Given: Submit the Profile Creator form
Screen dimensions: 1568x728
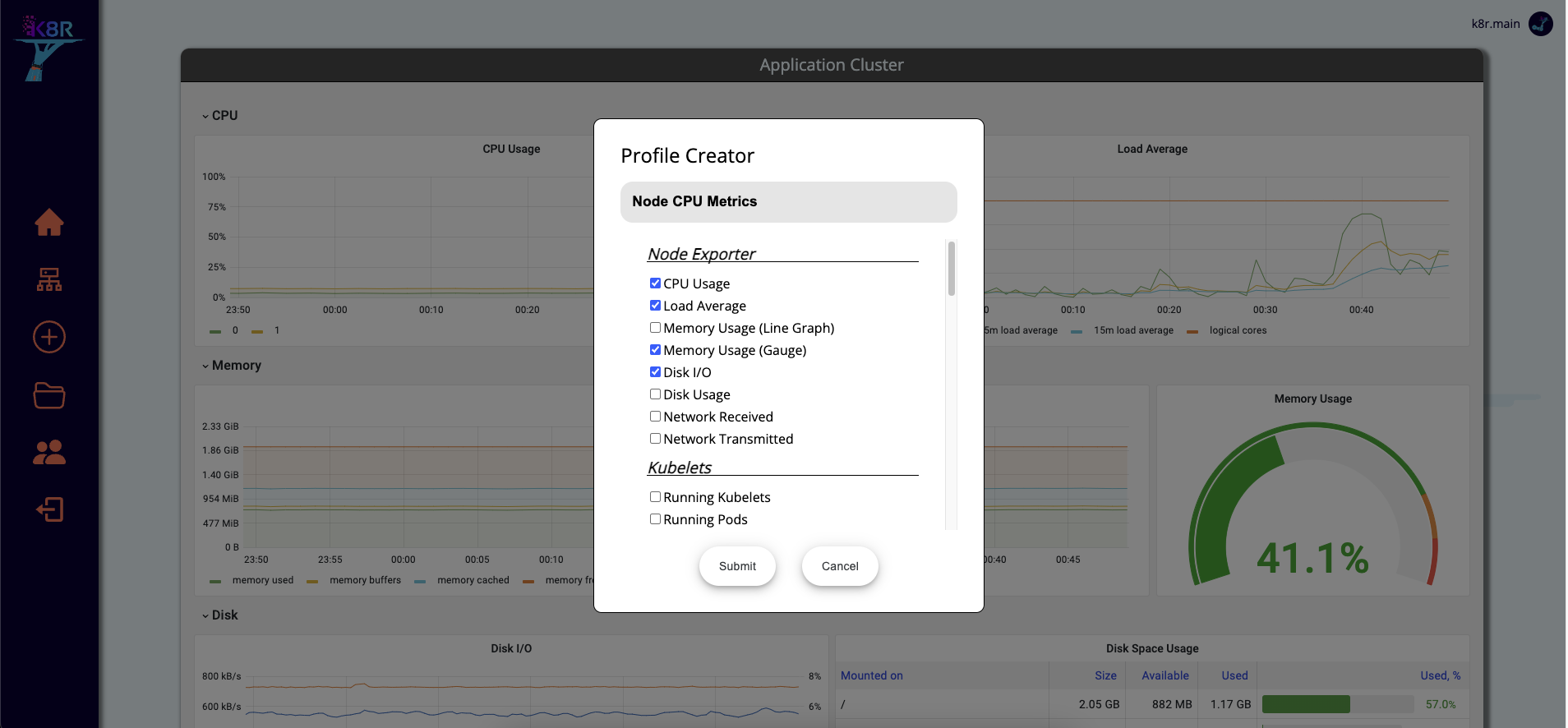Looking at the screenshot, I should pyautogui.click(x=737, y=566).
